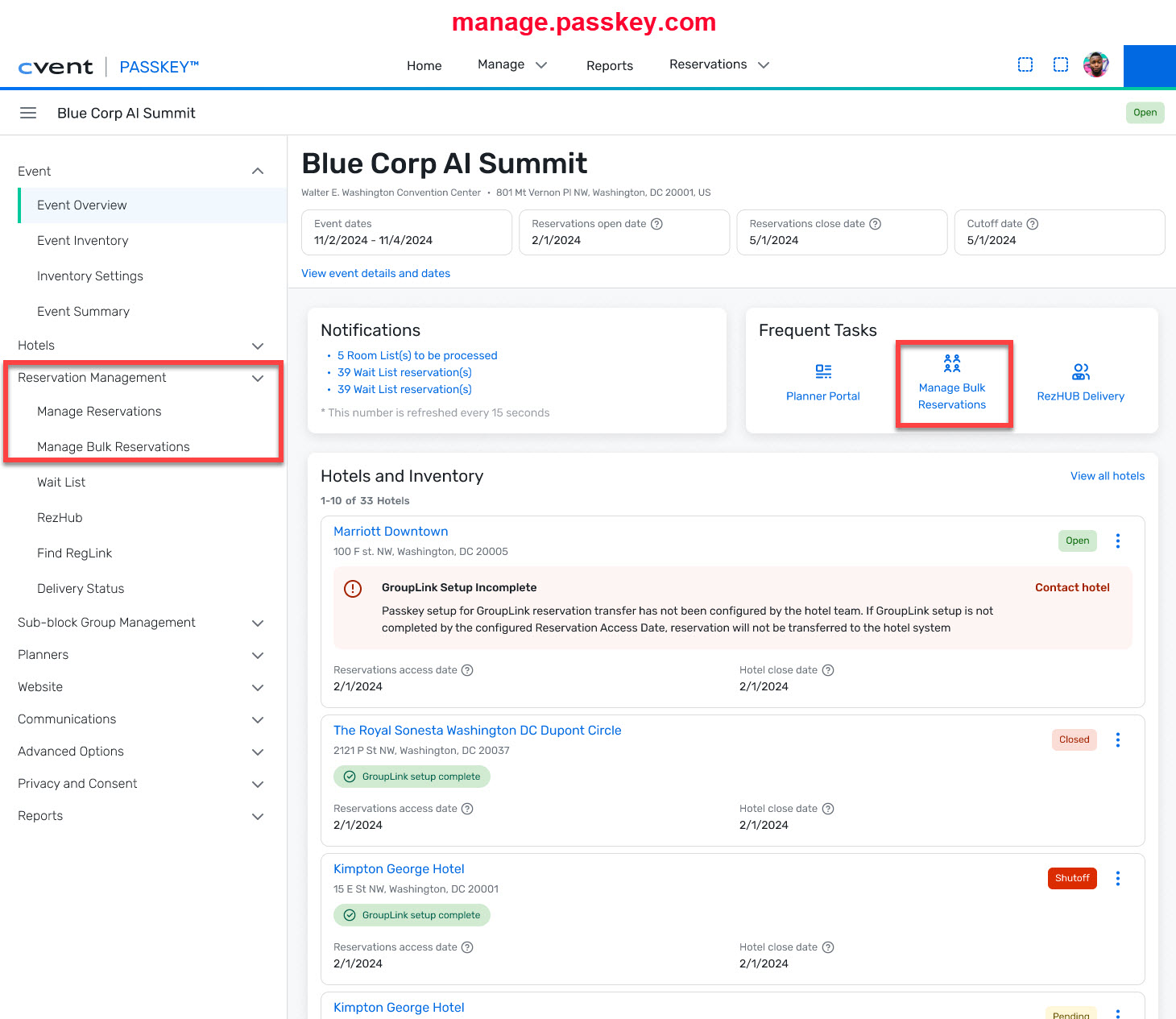This screenshot has width=1176, height=1019.
Task: Open Marriott Downtown three-dot options menu
Action: pyautogui.click(x=1117, y=541)
